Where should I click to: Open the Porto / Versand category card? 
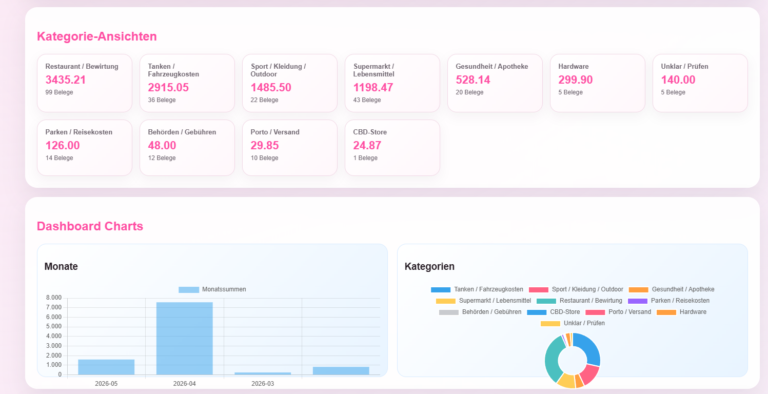289,148
